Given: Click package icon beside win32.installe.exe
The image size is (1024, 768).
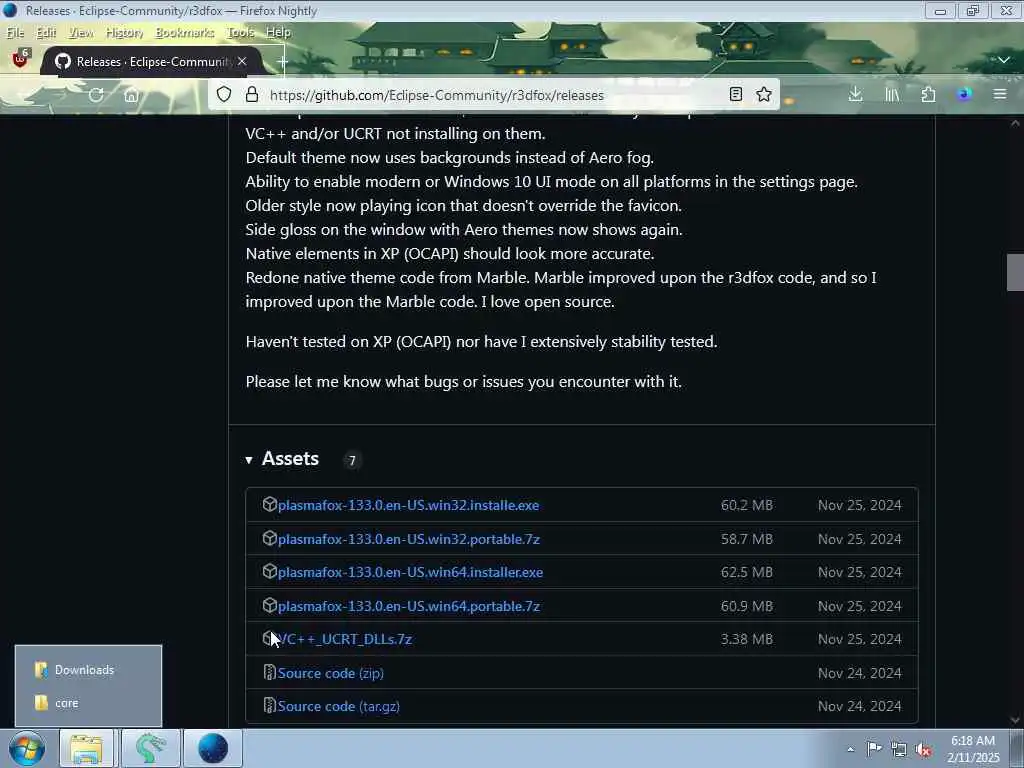Looking at the screenshot, I should coord(269,504).
